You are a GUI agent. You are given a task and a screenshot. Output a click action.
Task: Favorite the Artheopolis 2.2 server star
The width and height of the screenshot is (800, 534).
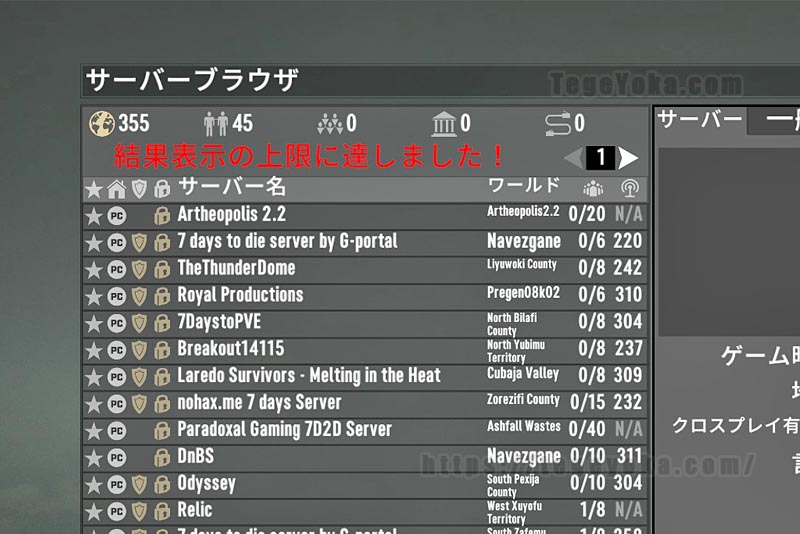pos(94,216)
